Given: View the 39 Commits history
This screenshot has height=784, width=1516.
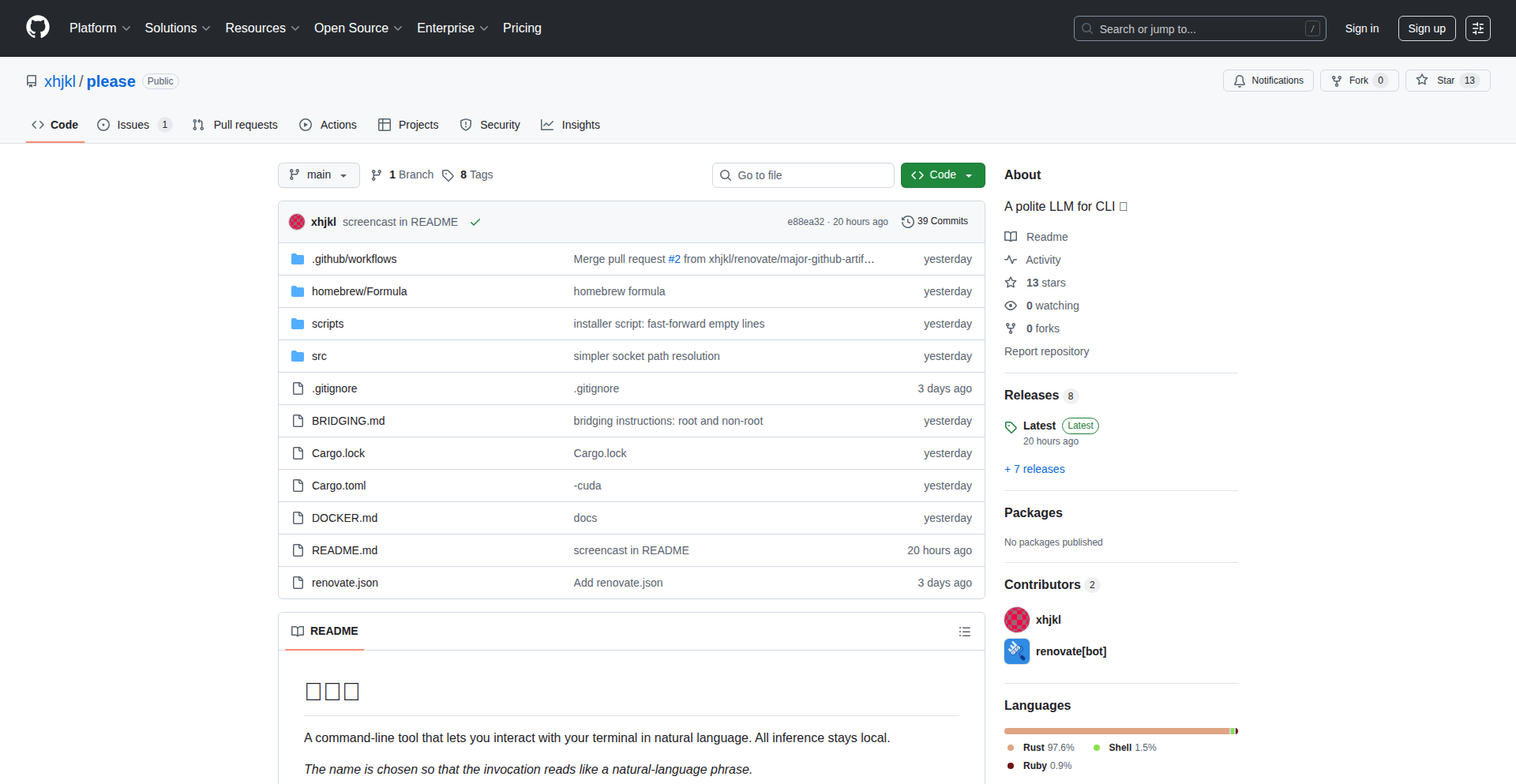Looking at the screenshot, I should pos(935,222).
